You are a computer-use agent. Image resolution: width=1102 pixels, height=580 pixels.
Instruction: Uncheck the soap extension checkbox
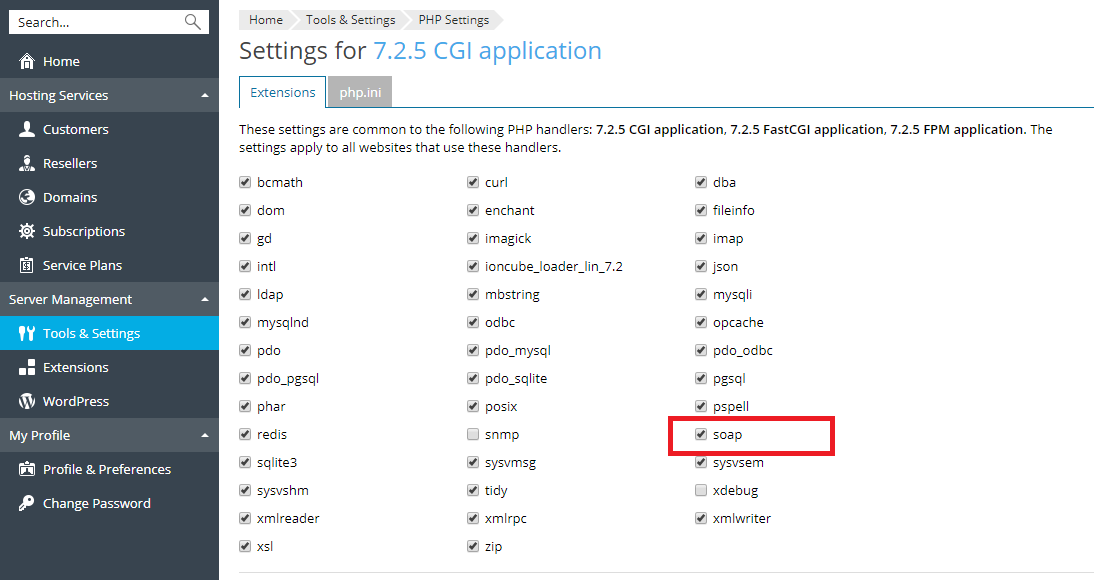pos(701,435)
